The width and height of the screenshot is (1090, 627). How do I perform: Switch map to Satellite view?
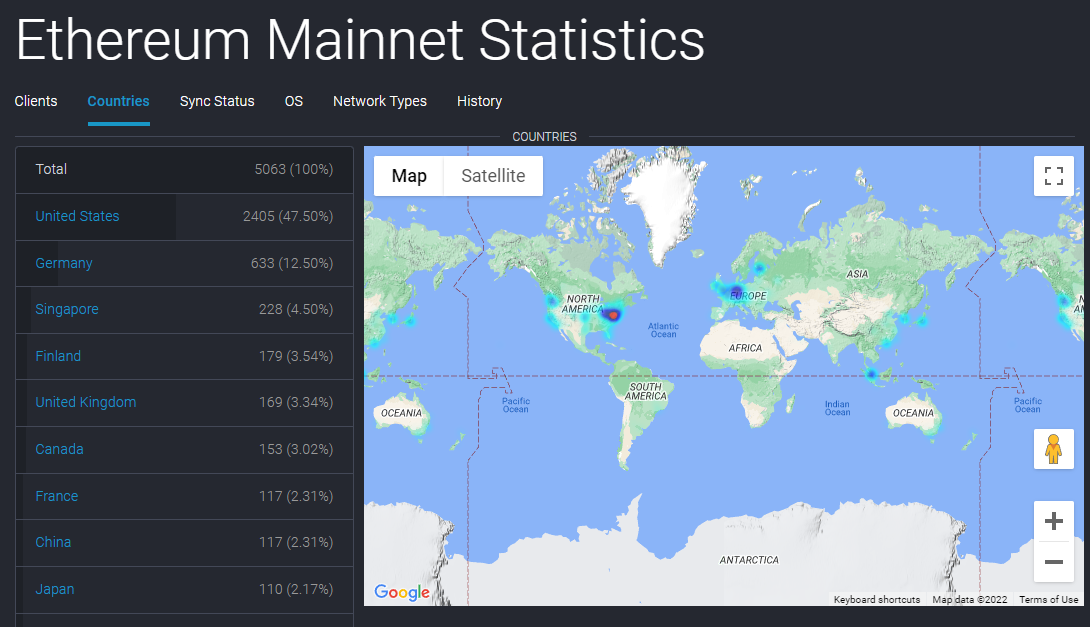click(x=493, y=176)
